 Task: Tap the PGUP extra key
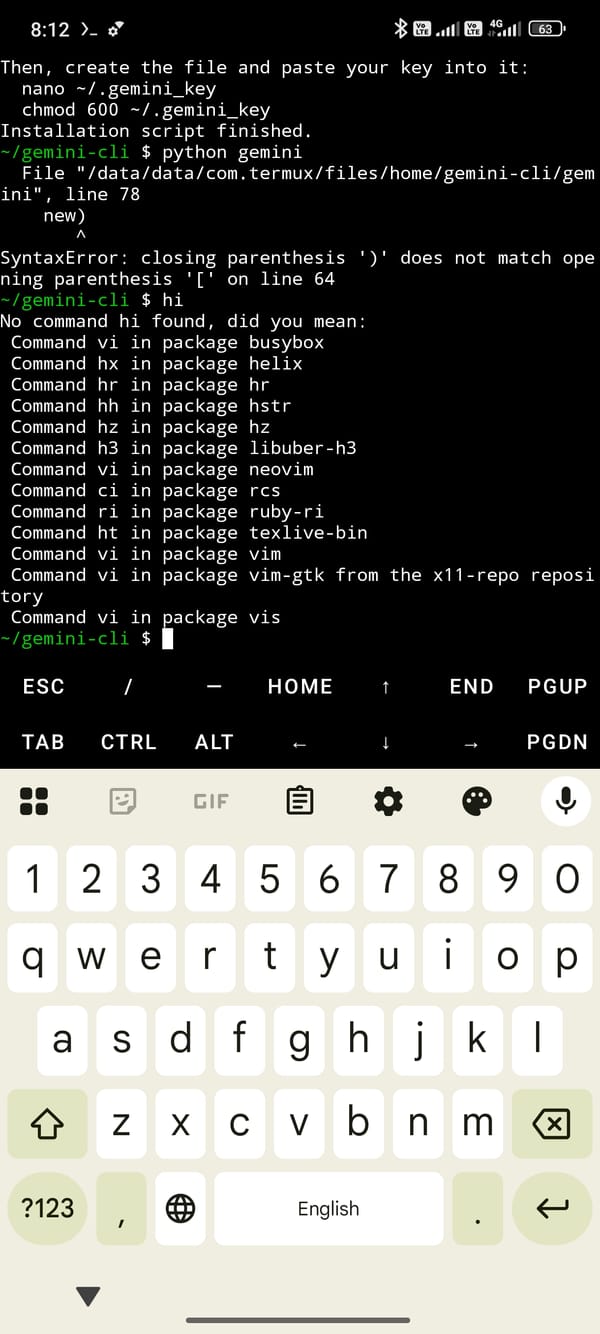coord(557,687)
